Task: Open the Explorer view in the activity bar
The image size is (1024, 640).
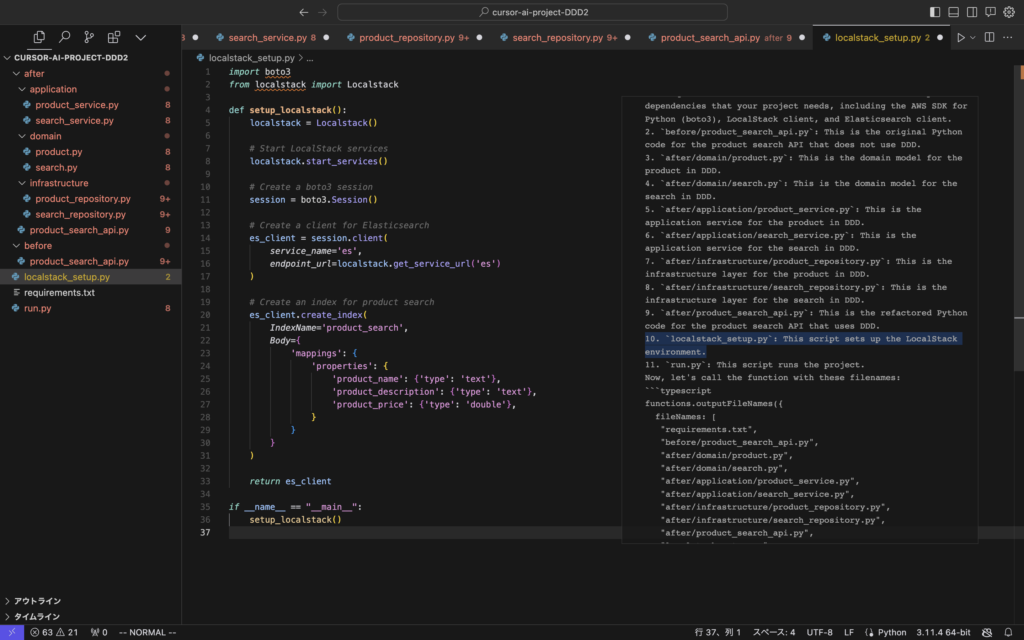Action: (x=39, y=37)
